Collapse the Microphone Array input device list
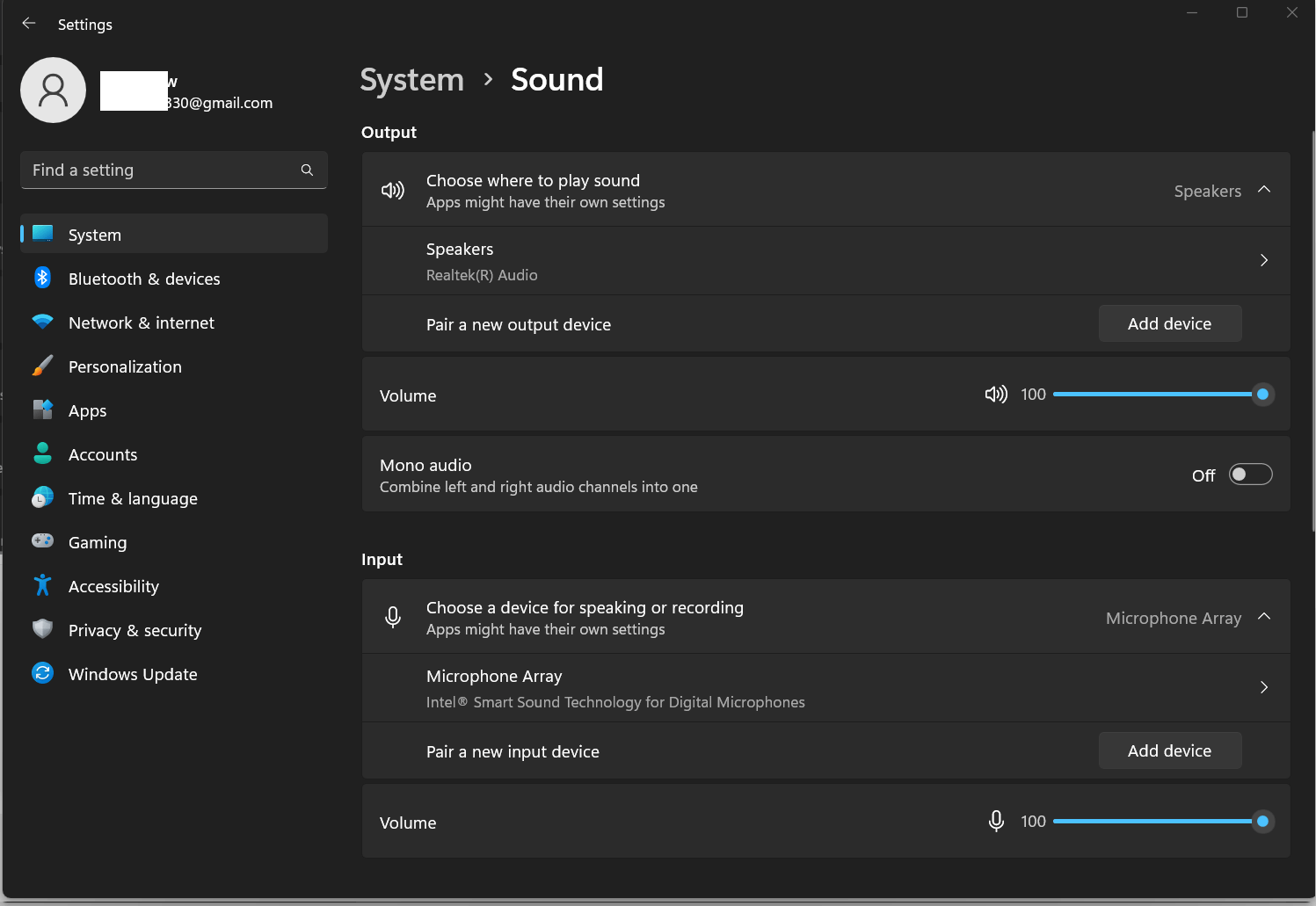Screen dimensions: 1316x906 tap(1264, 617)
